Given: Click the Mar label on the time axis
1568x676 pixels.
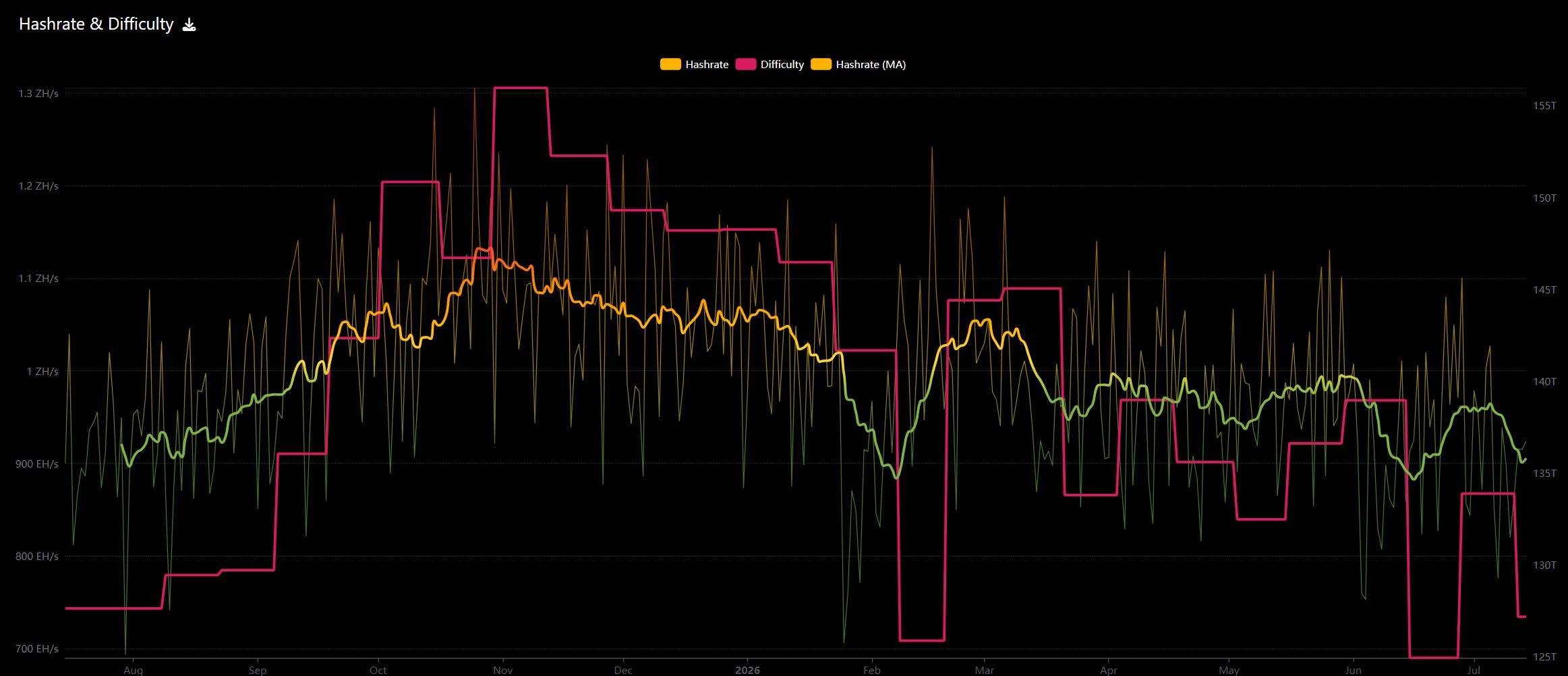Looking at the screenshot, I should pos(984,671).
